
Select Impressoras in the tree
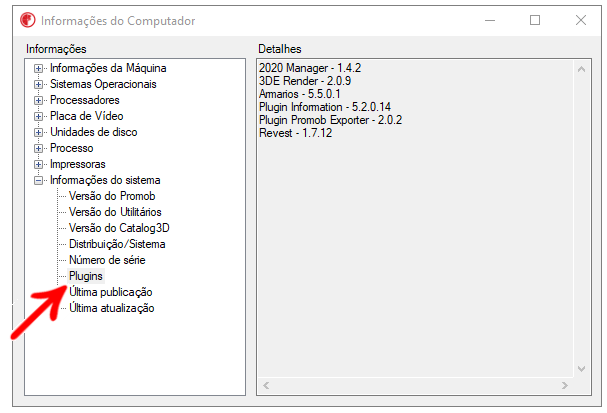[77, 164]
